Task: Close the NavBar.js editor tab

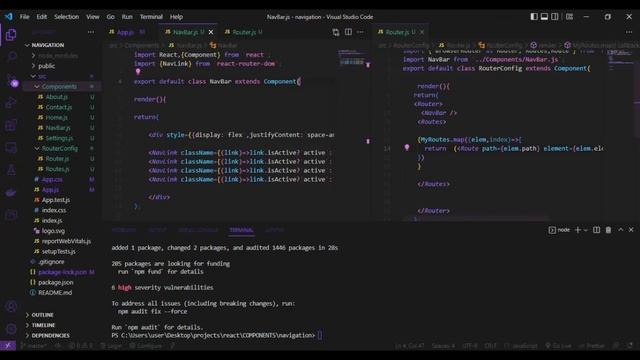Action: pyautogui.click(x=211, y=32)
